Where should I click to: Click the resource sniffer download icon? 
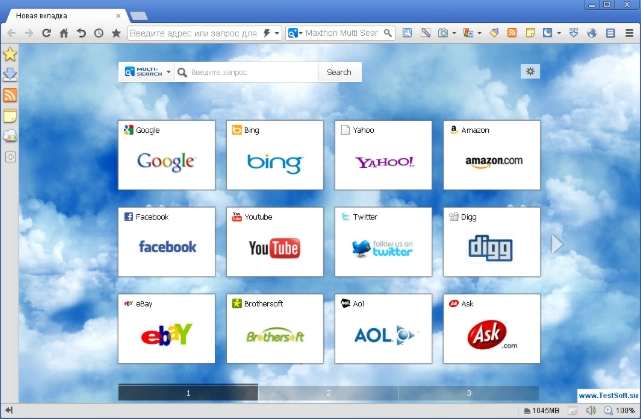(574, 33)
